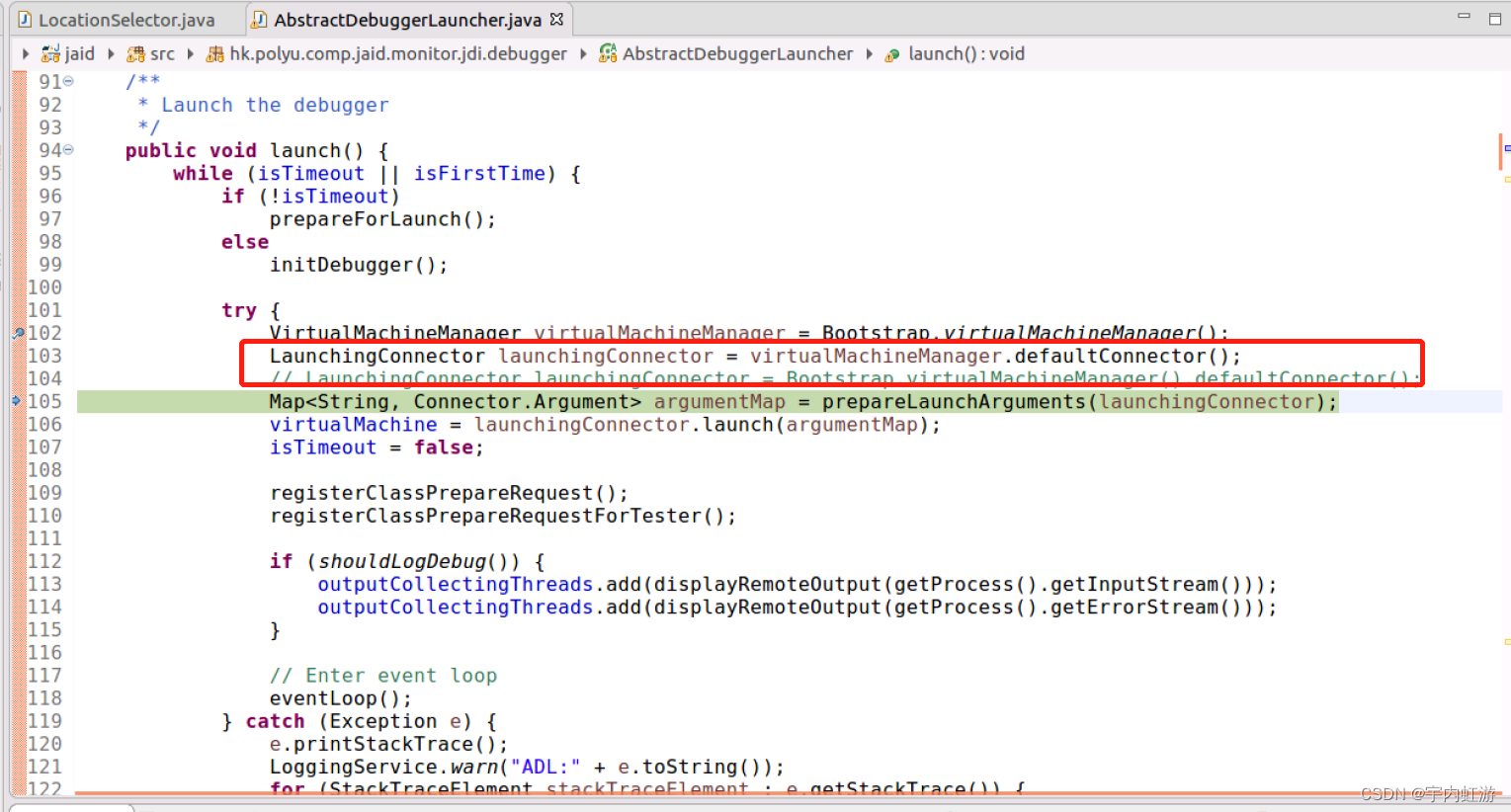The image size is (1511, 812).
Task: Click line number 106 in the gutter
Action: click(x=44, y=424)
